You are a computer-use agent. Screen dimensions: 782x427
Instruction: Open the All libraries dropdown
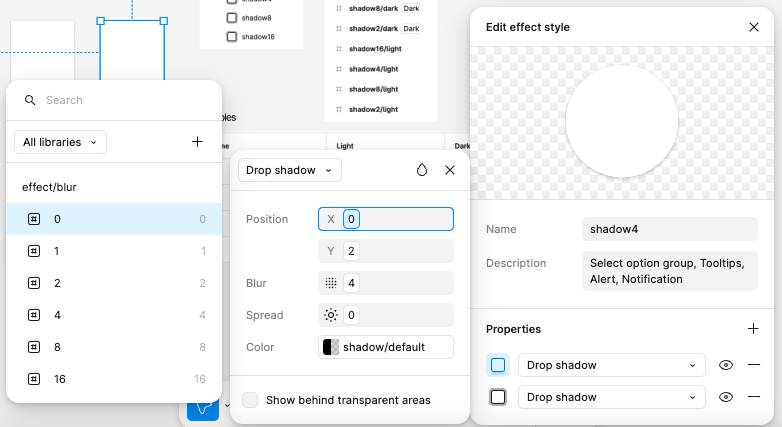(x=60, y=142)
